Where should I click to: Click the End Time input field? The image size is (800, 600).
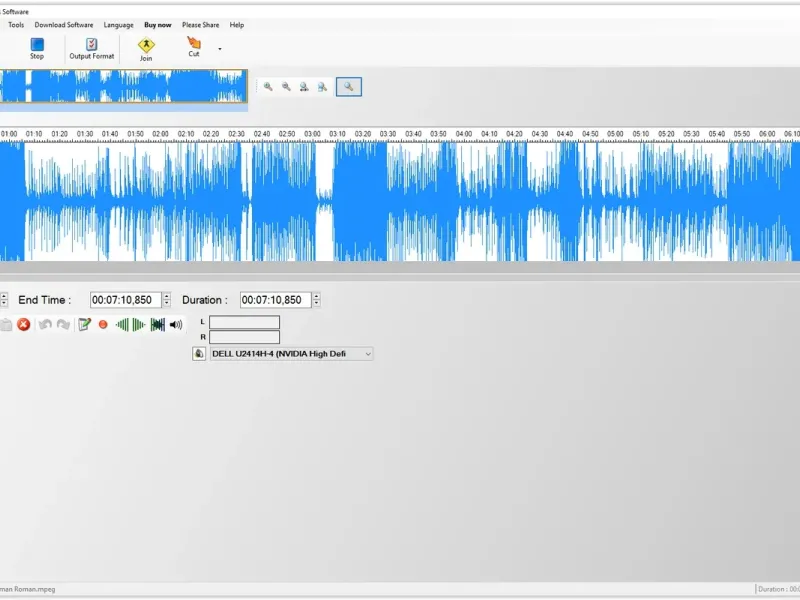click(x=124, y=300)
